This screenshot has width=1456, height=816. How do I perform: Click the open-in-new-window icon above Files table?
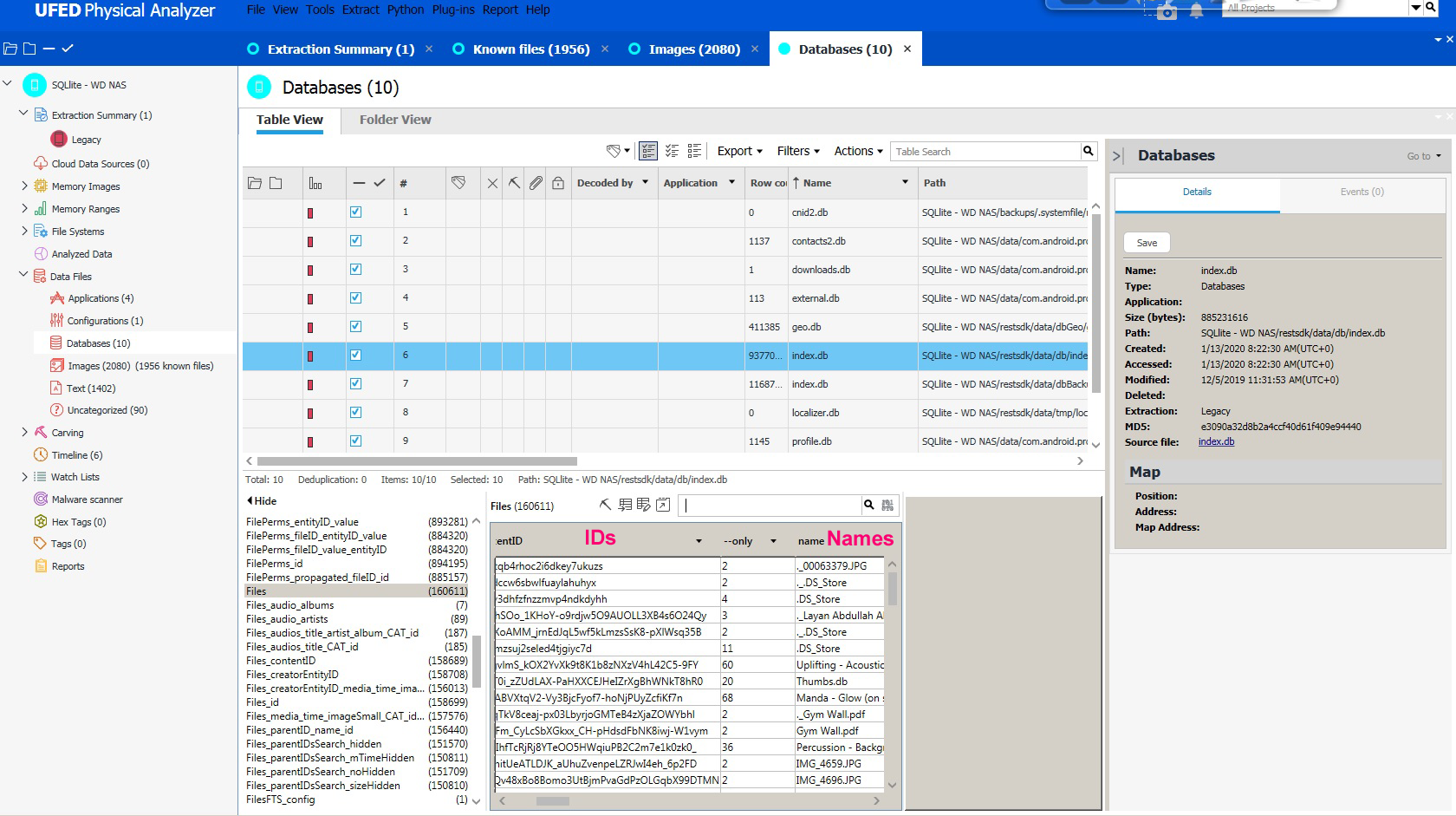tap(663, 505)
